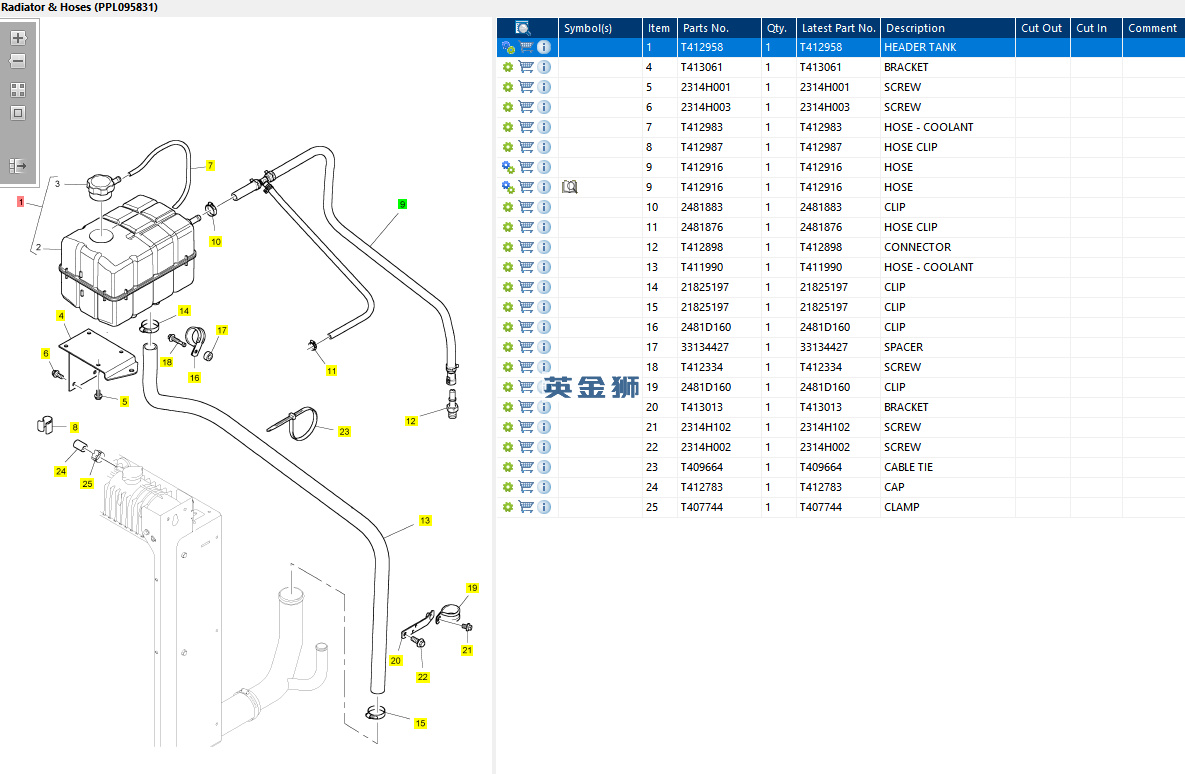Click the search icon in table header
Viewport: 1185px width, 774px height.
pos(522,28)
